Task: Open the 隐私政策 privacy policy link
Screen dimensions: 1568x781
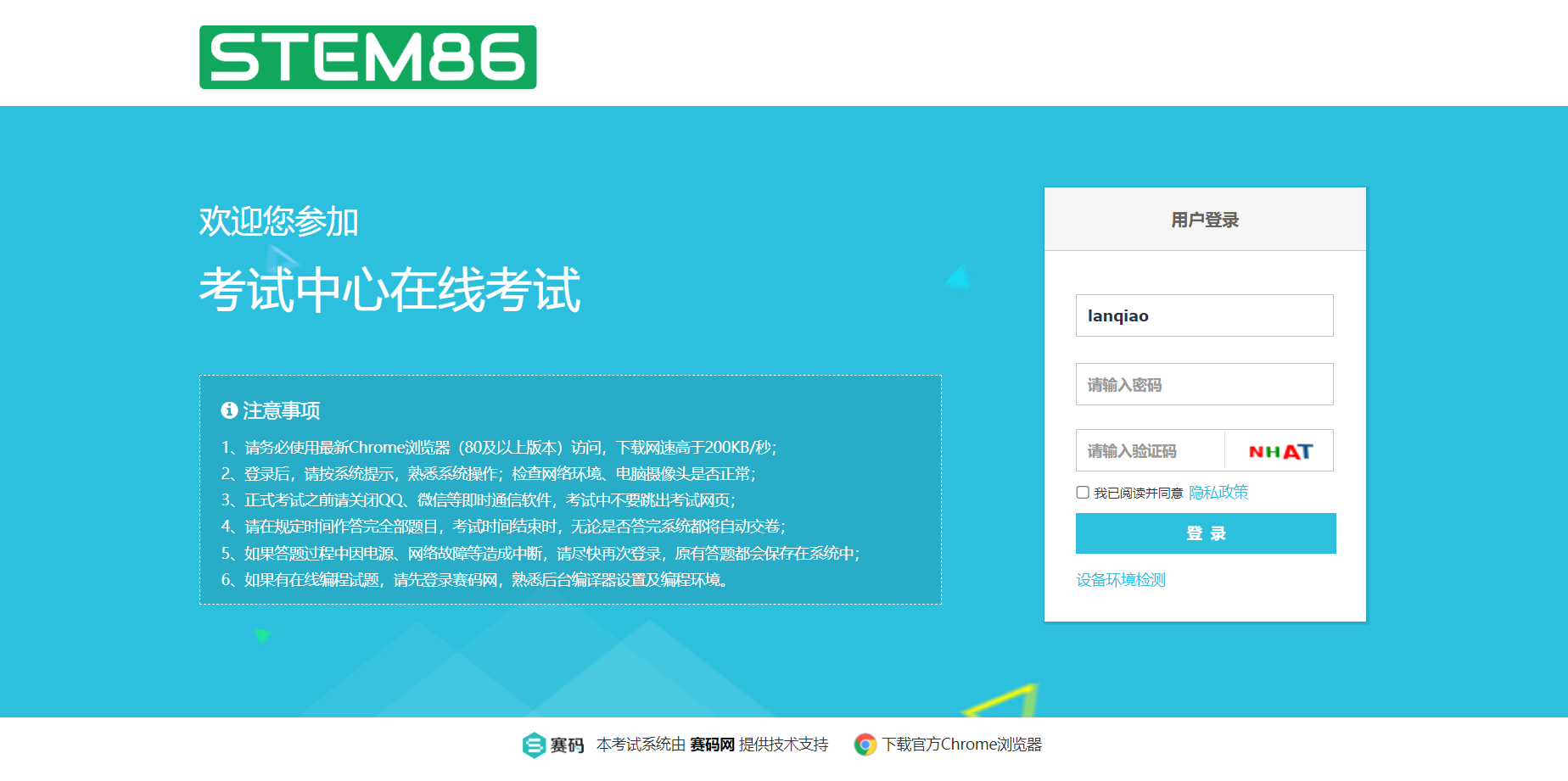Action: coord(1218,493)
